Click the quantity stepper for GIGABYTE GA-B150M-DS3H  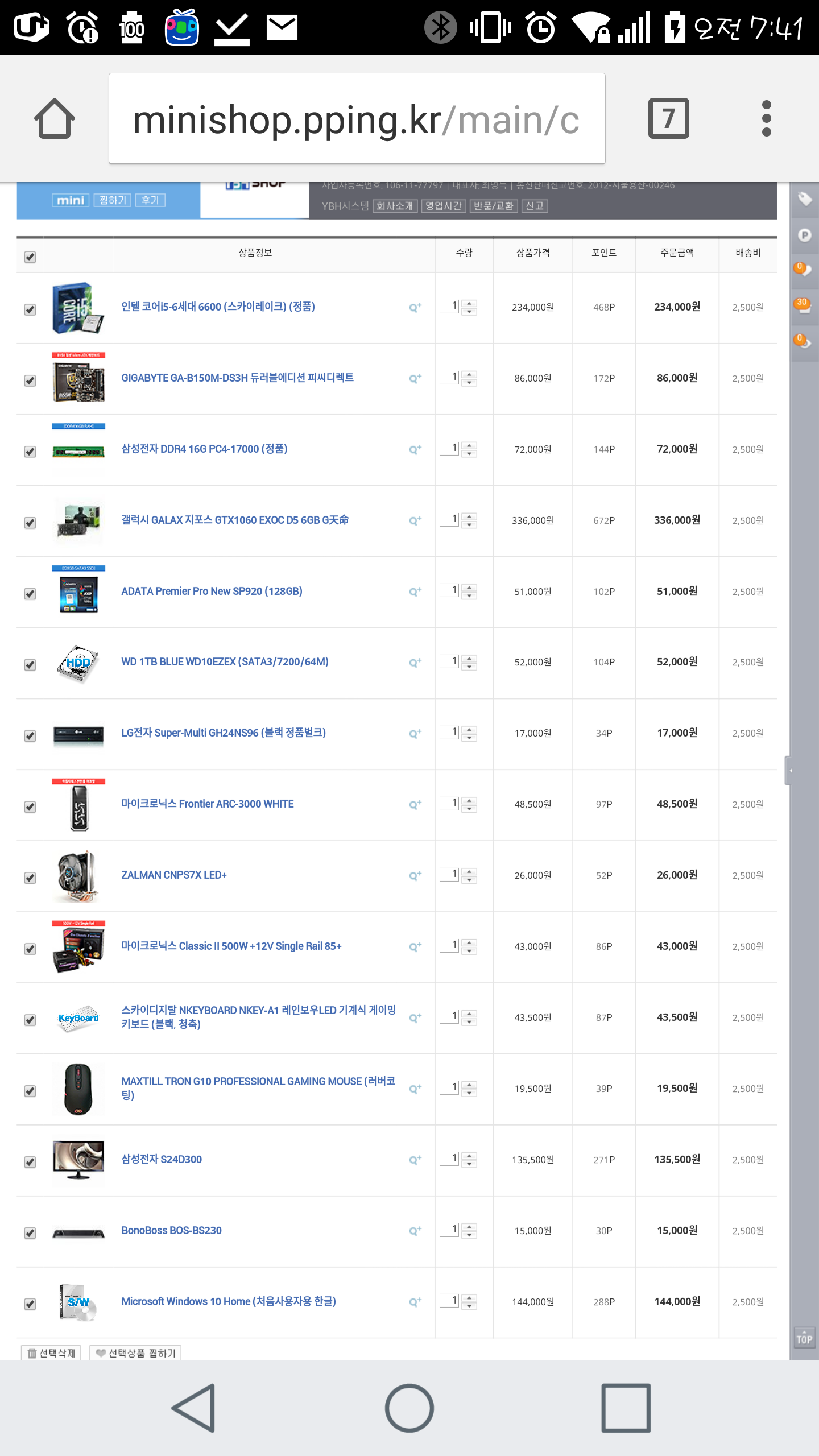469,378
